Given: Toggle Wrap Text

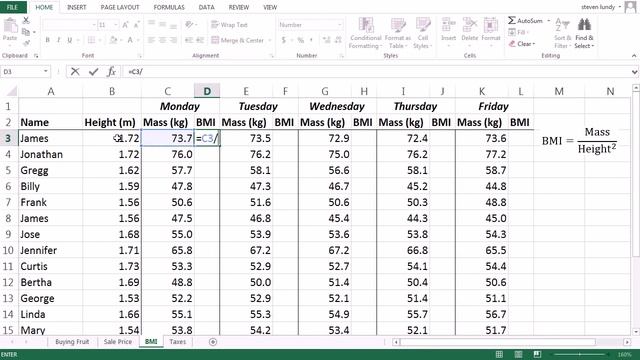Looking at the screenshot, I should click(x=229, y=25).
